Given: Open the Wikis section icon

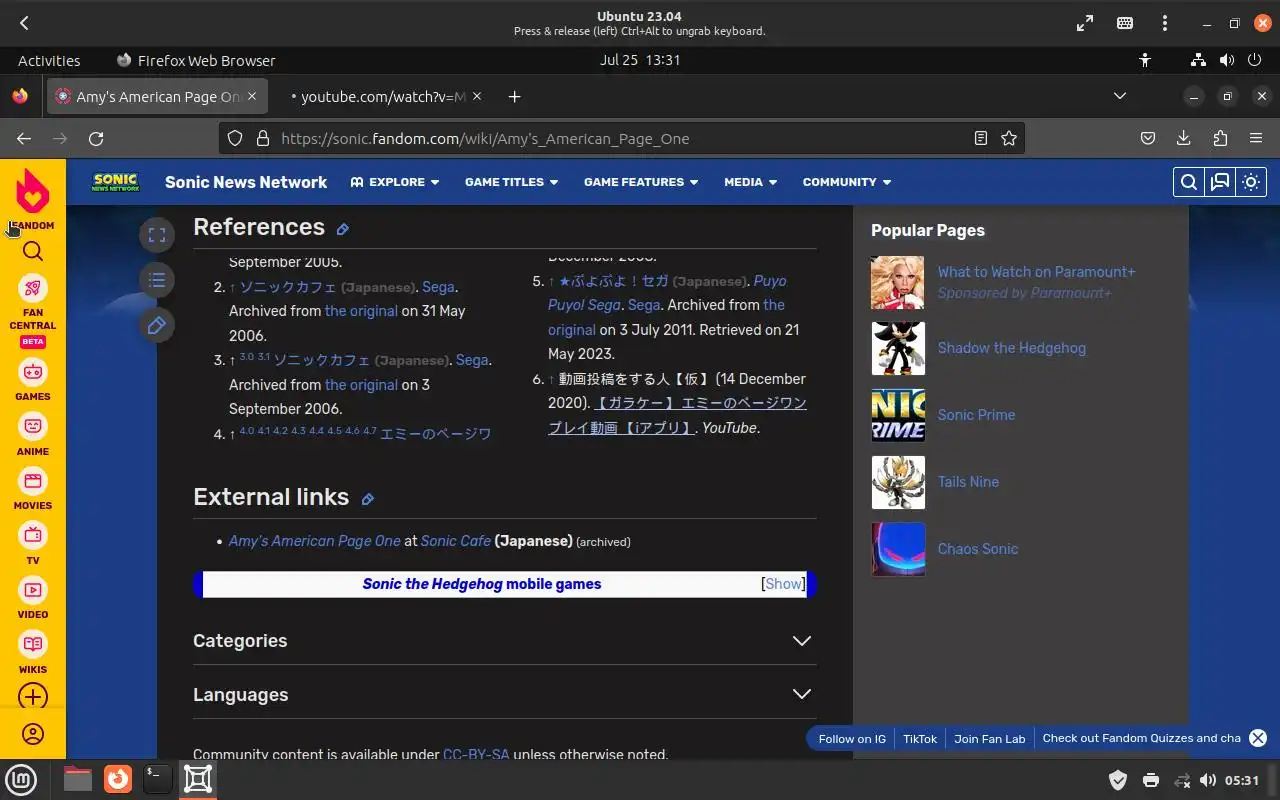Looking at the screenshot, I should 33,653.
